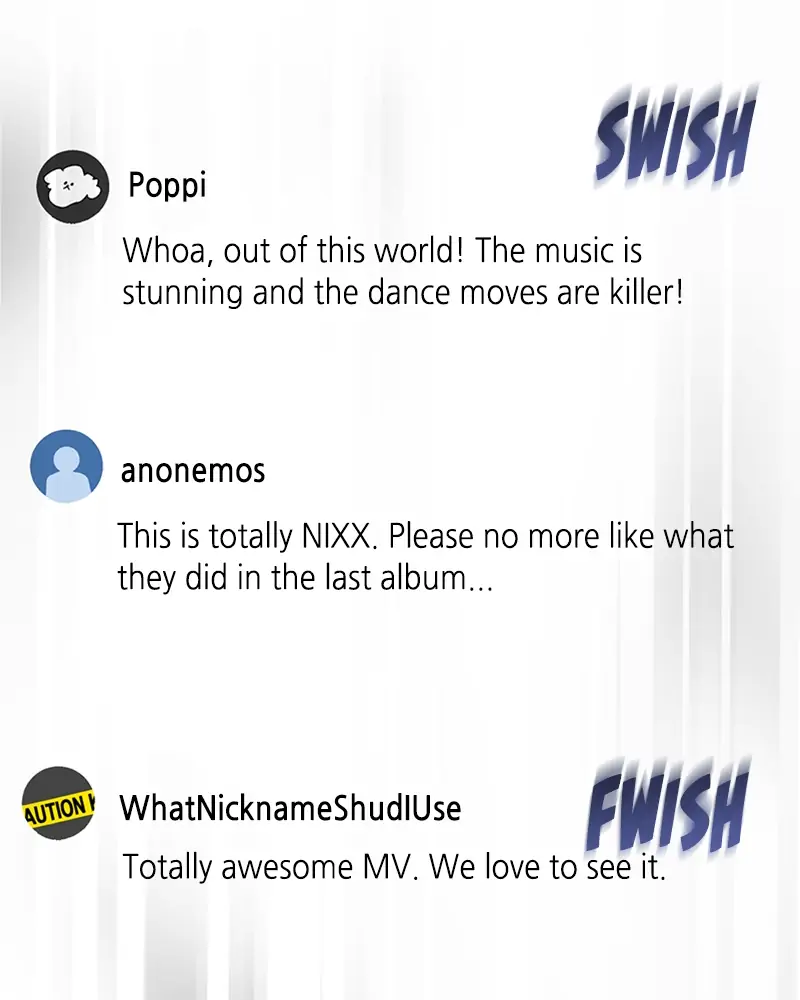The image size is (800, 1000).
Task: Click the phrase "The music is"
Action: pos(558,250)
